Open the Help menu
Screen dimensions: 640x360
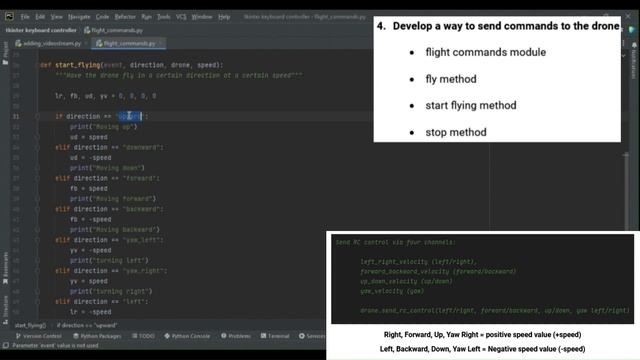(224, 17)
